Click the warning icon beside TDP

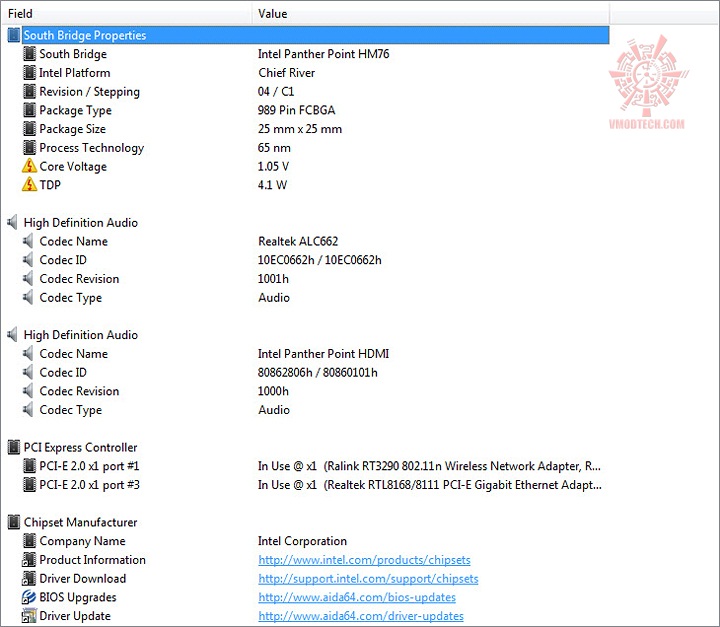[x=29, y=184]
